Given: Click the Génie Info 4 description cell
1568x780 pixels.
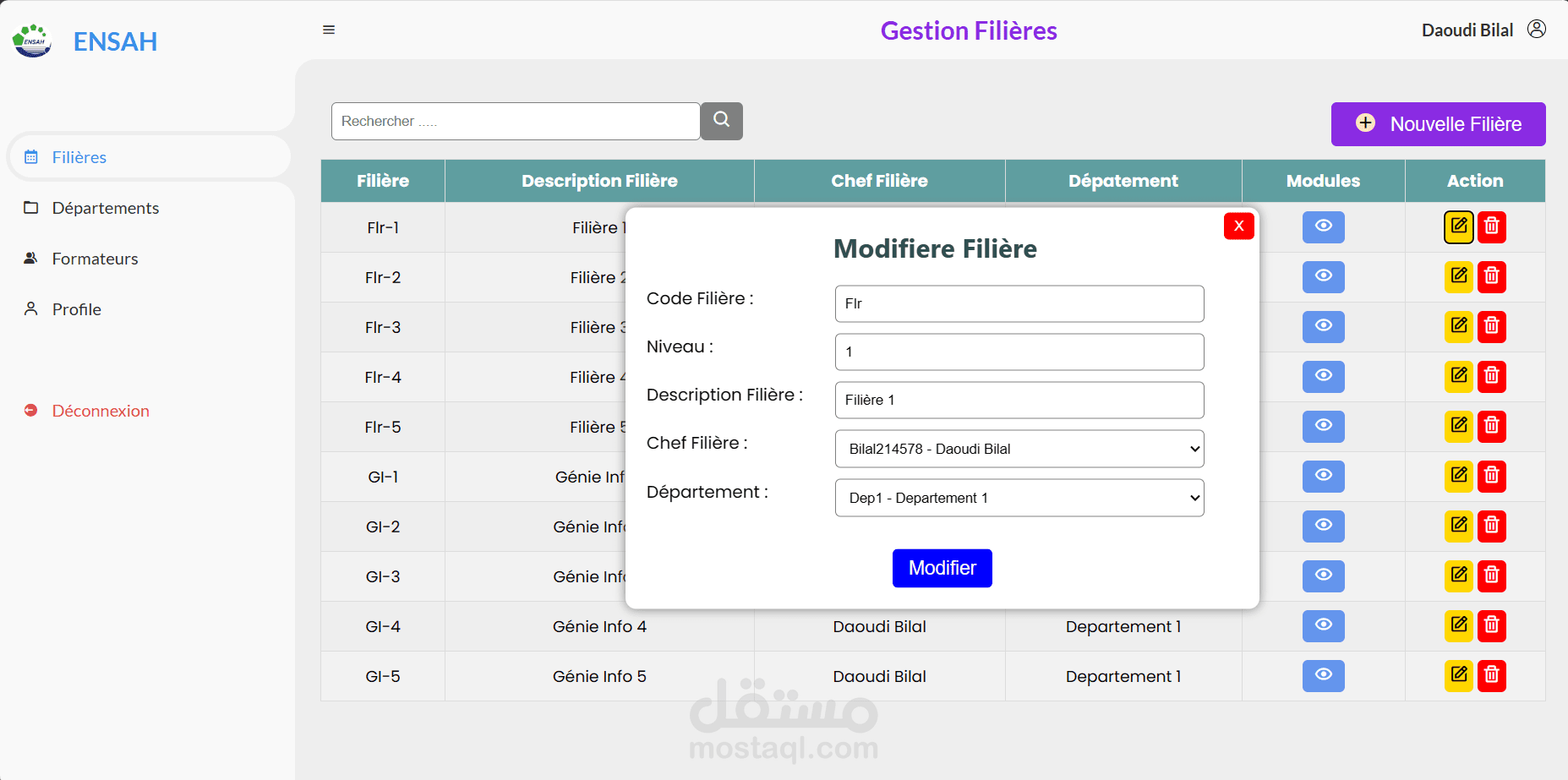Looking at the screenshot, I should click(x=599, y=626).
